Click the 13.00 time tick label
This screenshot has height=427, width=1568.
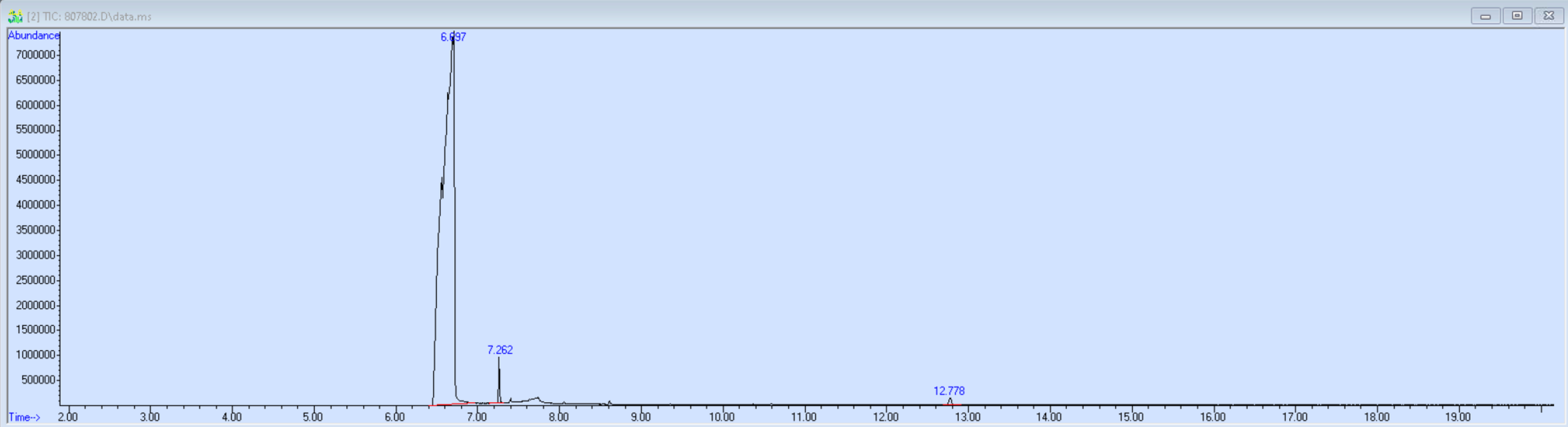click(967, 417)
